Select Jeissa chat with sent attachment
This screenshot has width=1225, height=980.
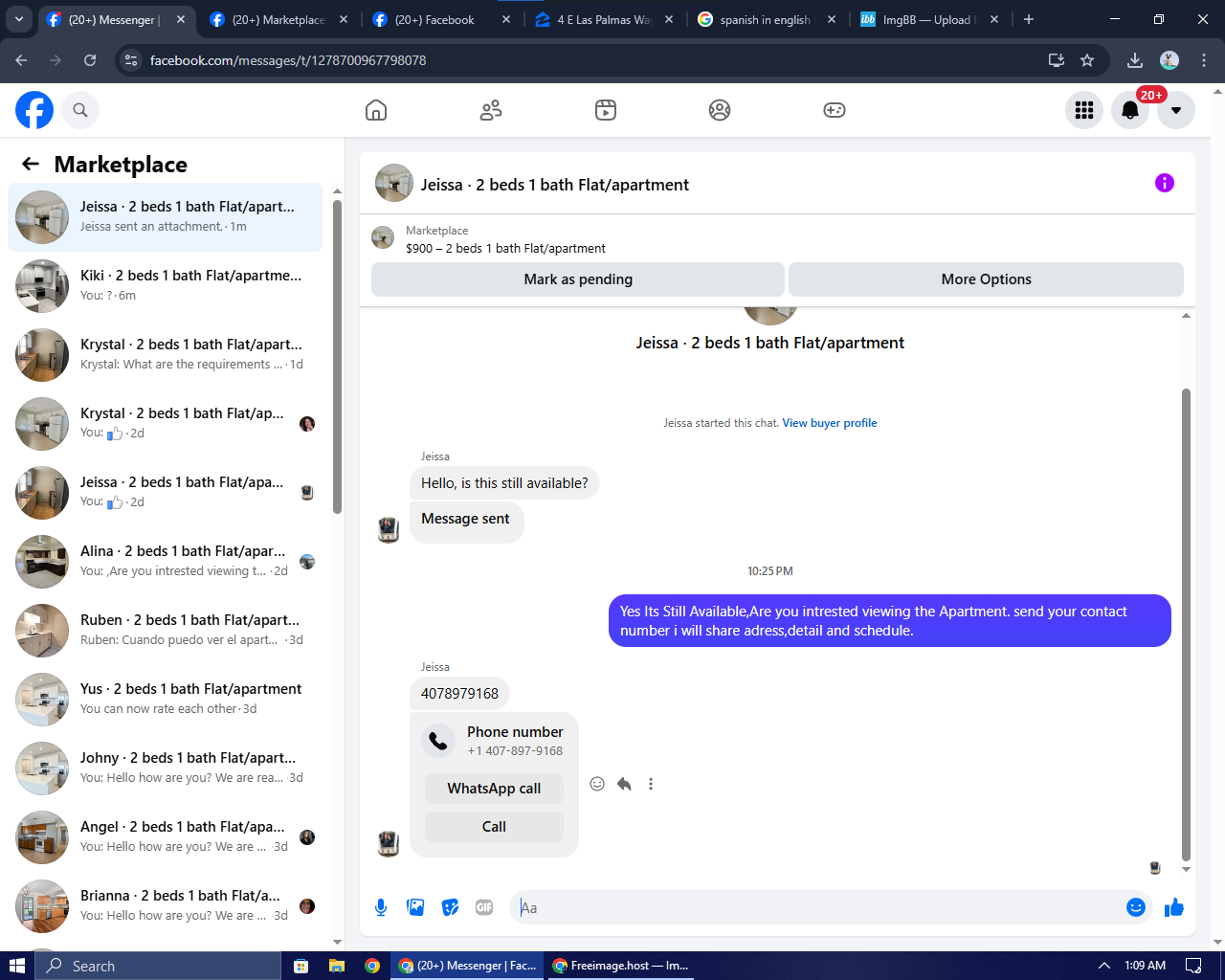(x=165, y=217)
